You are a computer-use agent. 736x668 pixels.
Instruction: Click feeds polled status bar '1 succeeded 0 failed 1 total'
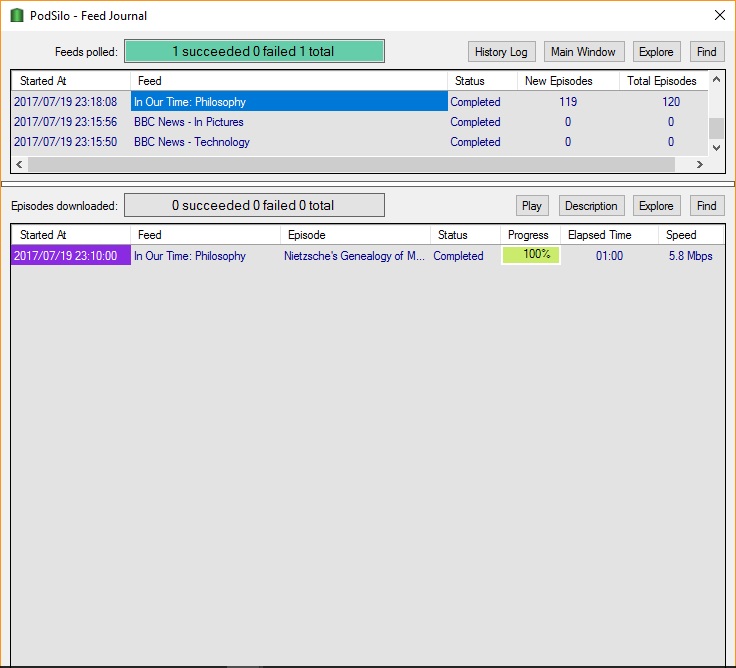click(x=254, y=51)
